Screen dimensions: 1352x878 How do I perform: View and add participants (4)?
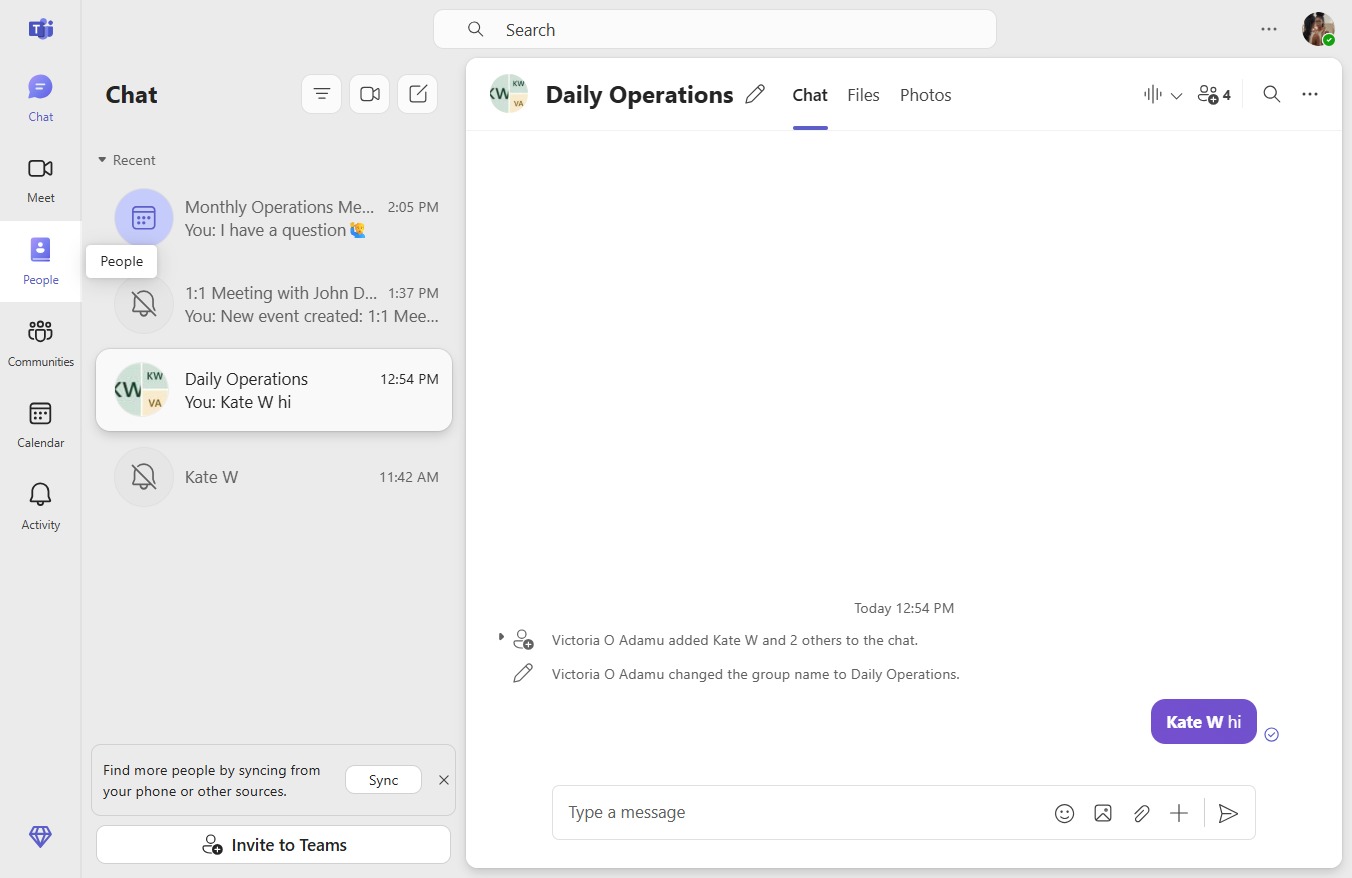tap(1214, 94)
